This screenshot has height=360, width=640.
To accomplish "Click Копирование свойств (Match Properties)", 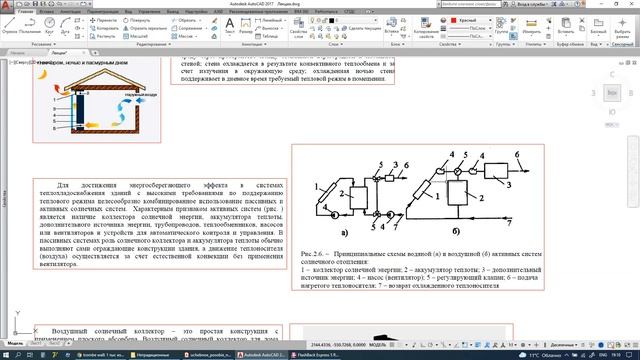I will [x=426, y=27].
